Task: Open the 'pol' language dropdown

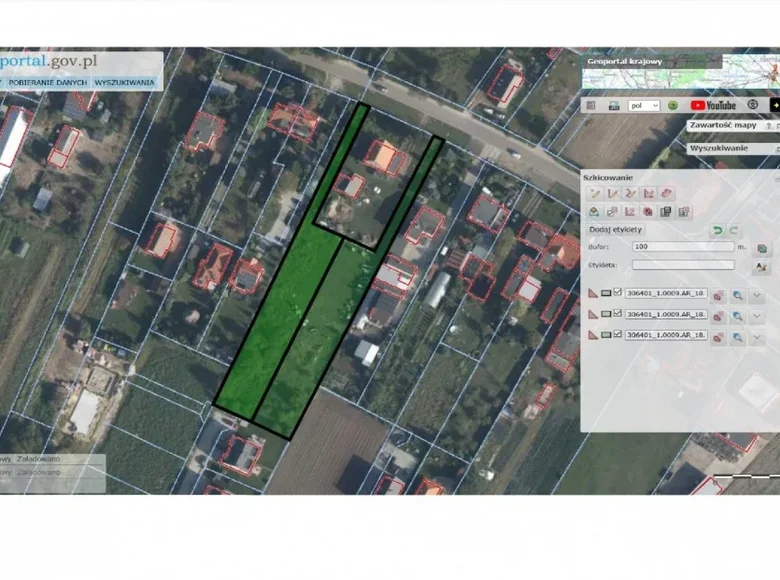Action: [x=643, y=105]
